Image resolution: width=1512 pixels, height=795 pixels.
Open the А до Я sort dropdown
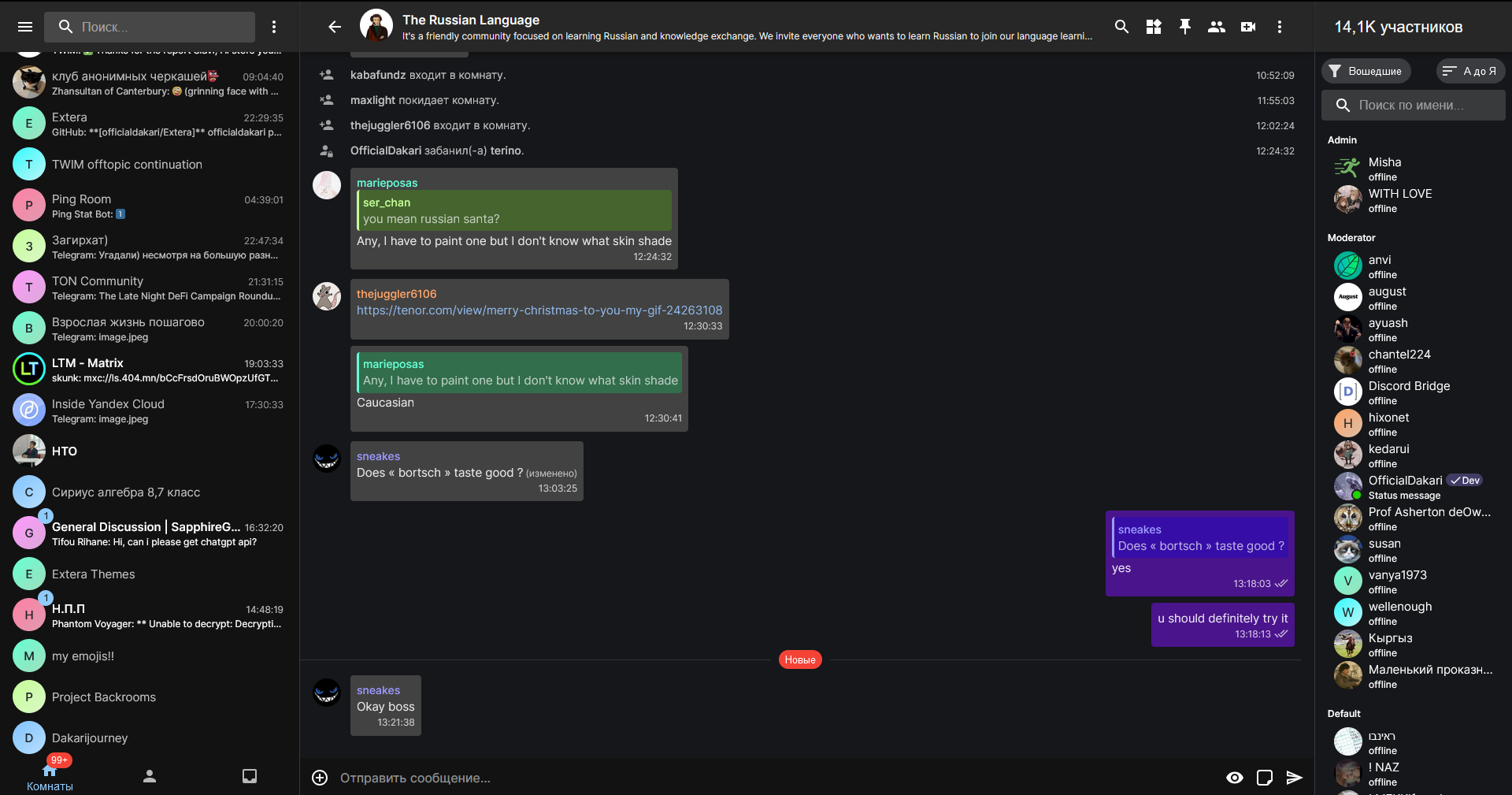click(x=1470, y=71)
